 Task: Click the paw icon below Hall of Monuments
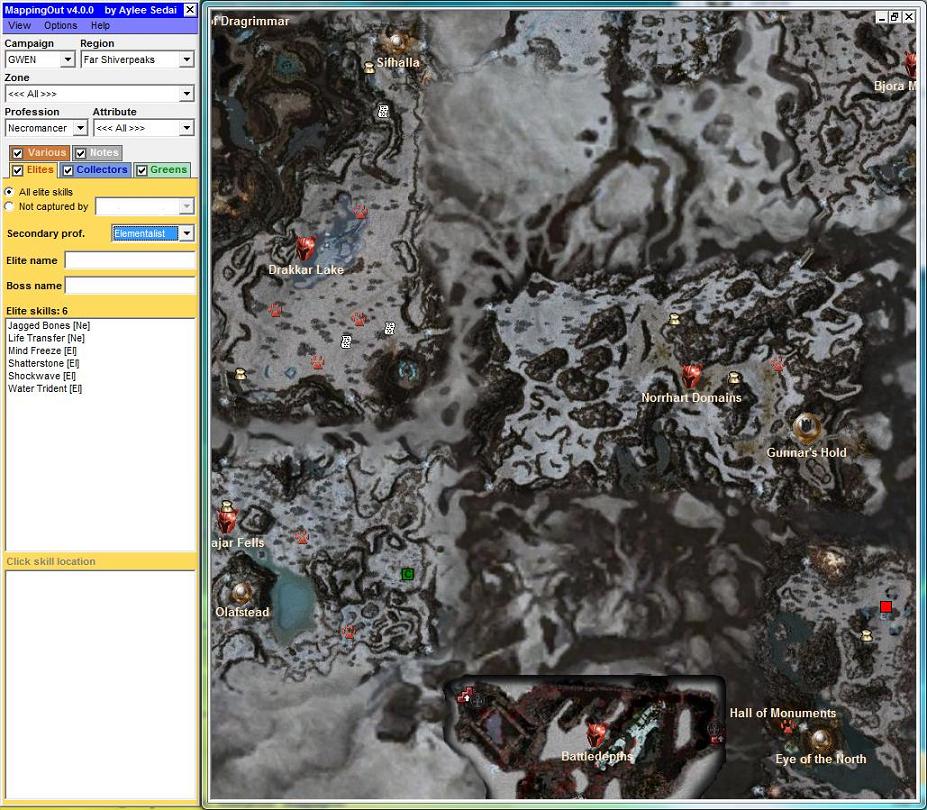click(x=788, y=727)
